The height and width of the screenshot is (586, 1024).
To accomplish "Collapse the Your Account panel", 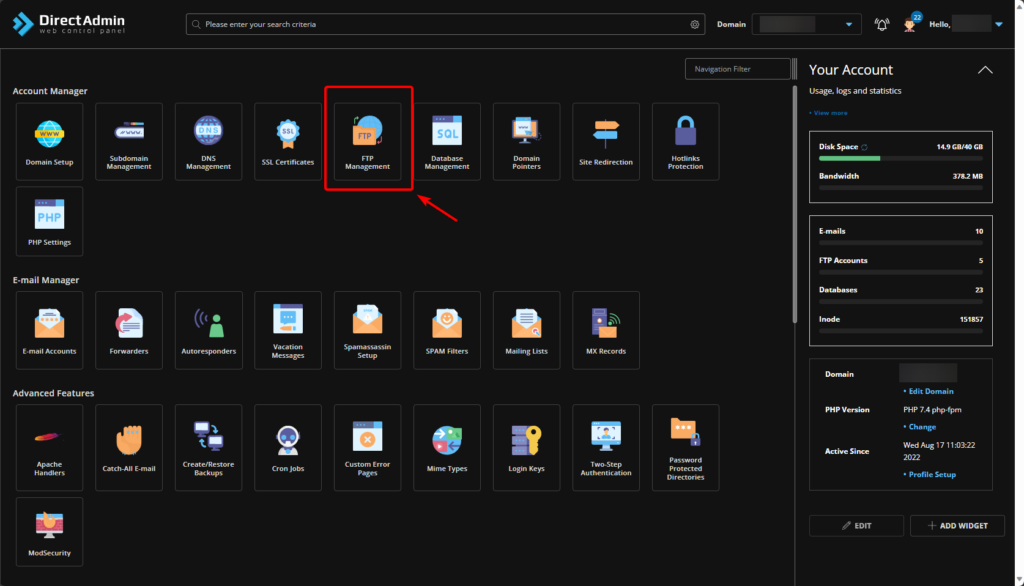I will point(985,70).
